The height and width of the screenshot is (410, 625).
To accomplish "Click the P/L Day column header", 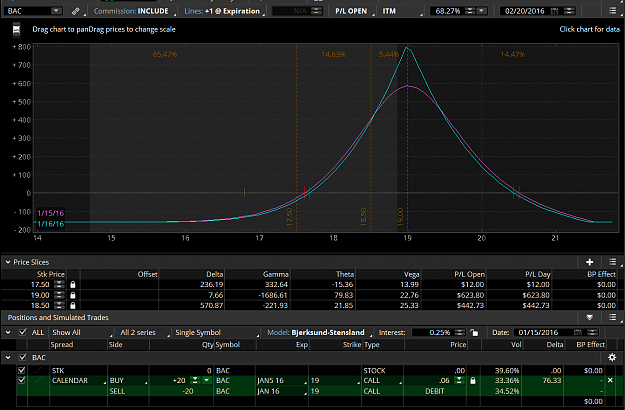I will [x=537, y=274].
